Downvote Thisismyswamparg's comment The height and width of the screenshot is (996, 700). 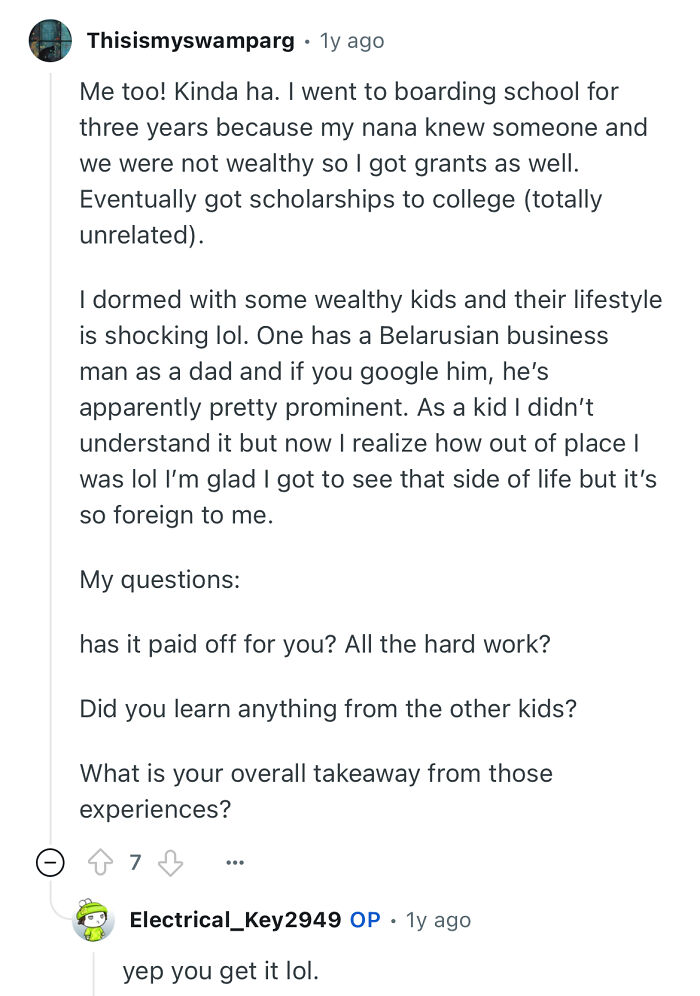coord(171,861)
